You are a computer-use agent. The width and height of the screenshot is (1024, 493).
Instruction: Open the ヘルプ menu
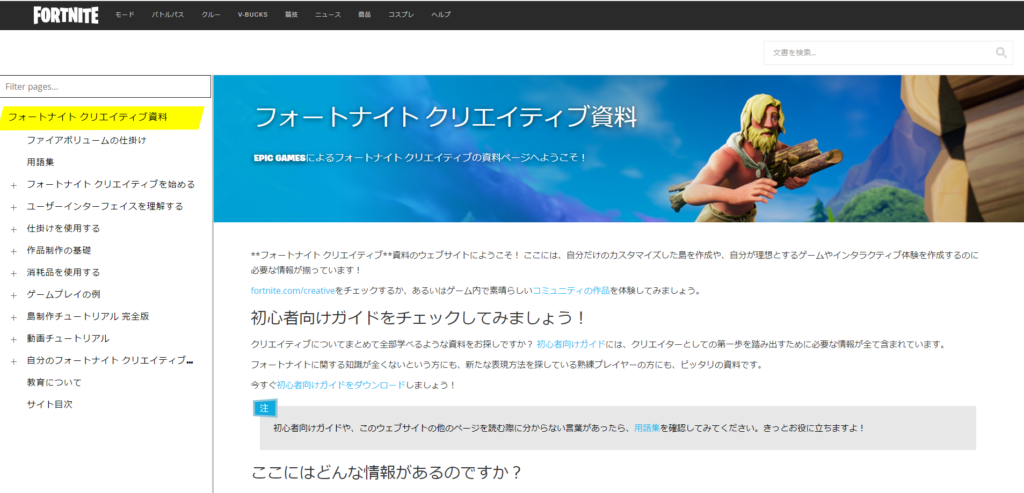pos(440,16)
